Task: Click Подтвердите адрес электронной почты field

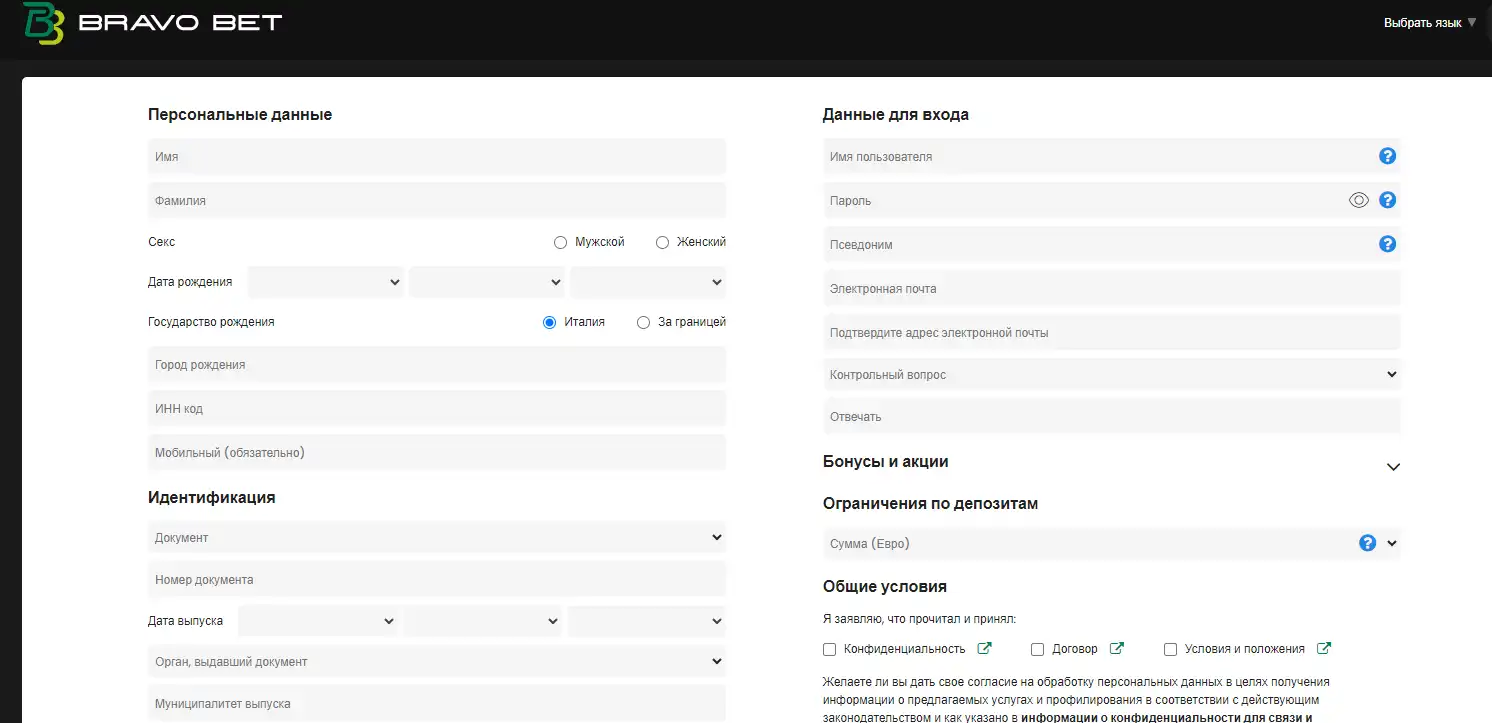Action: pyautogui.click(x=1112, y=332)
